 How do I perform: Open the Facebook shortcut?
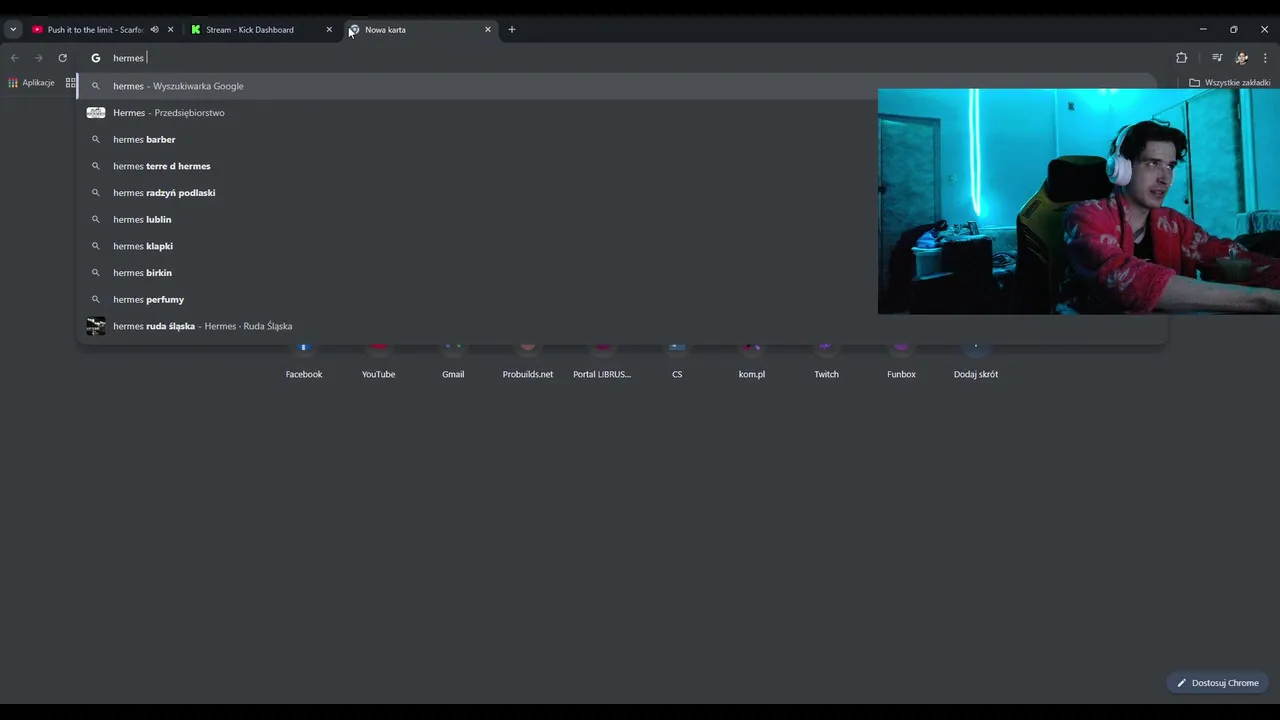[x=304, y=362]
